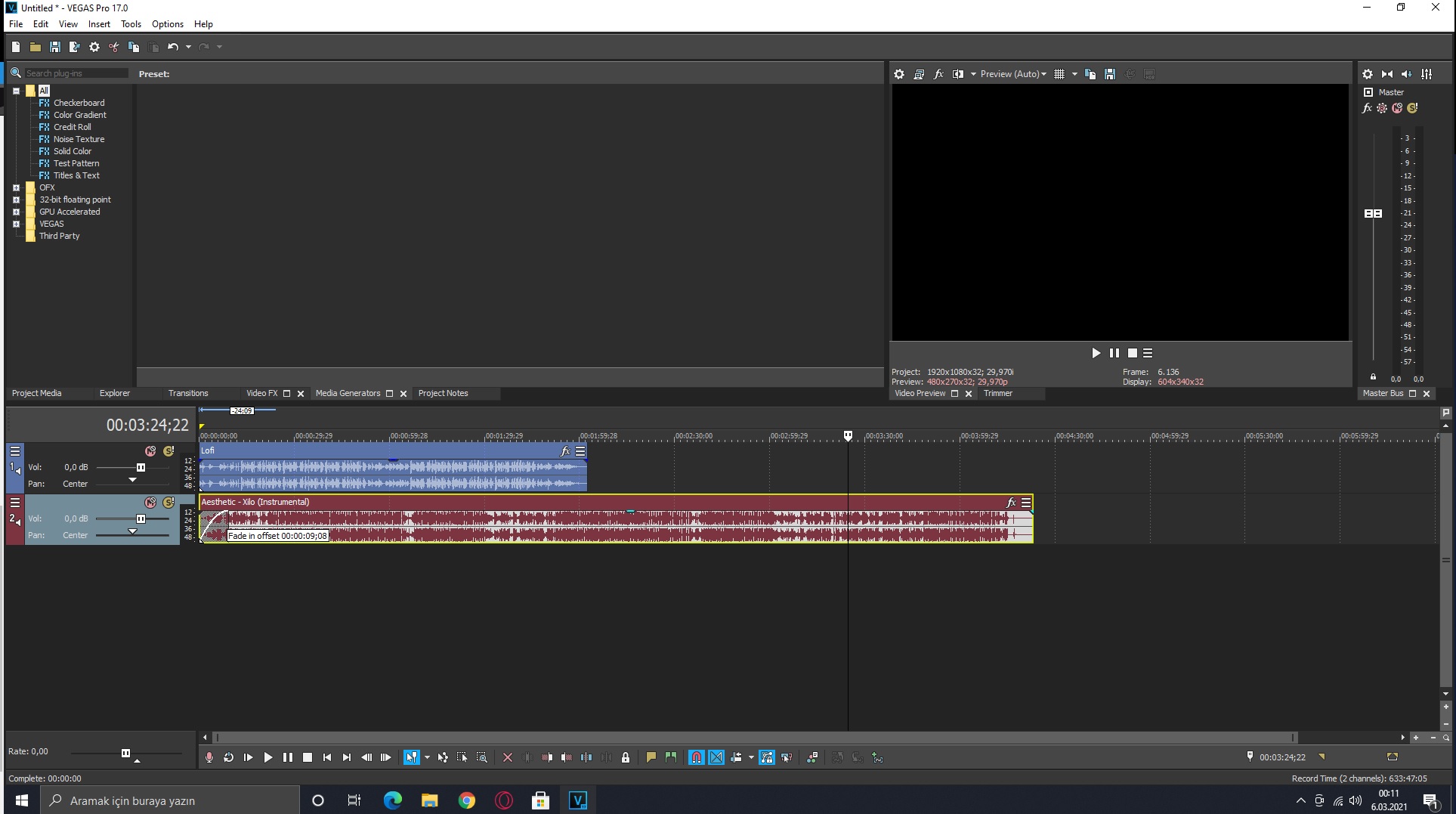Open Project Notes tab
The width and height of the screenshot is (1456, 814).
point(444,393)
